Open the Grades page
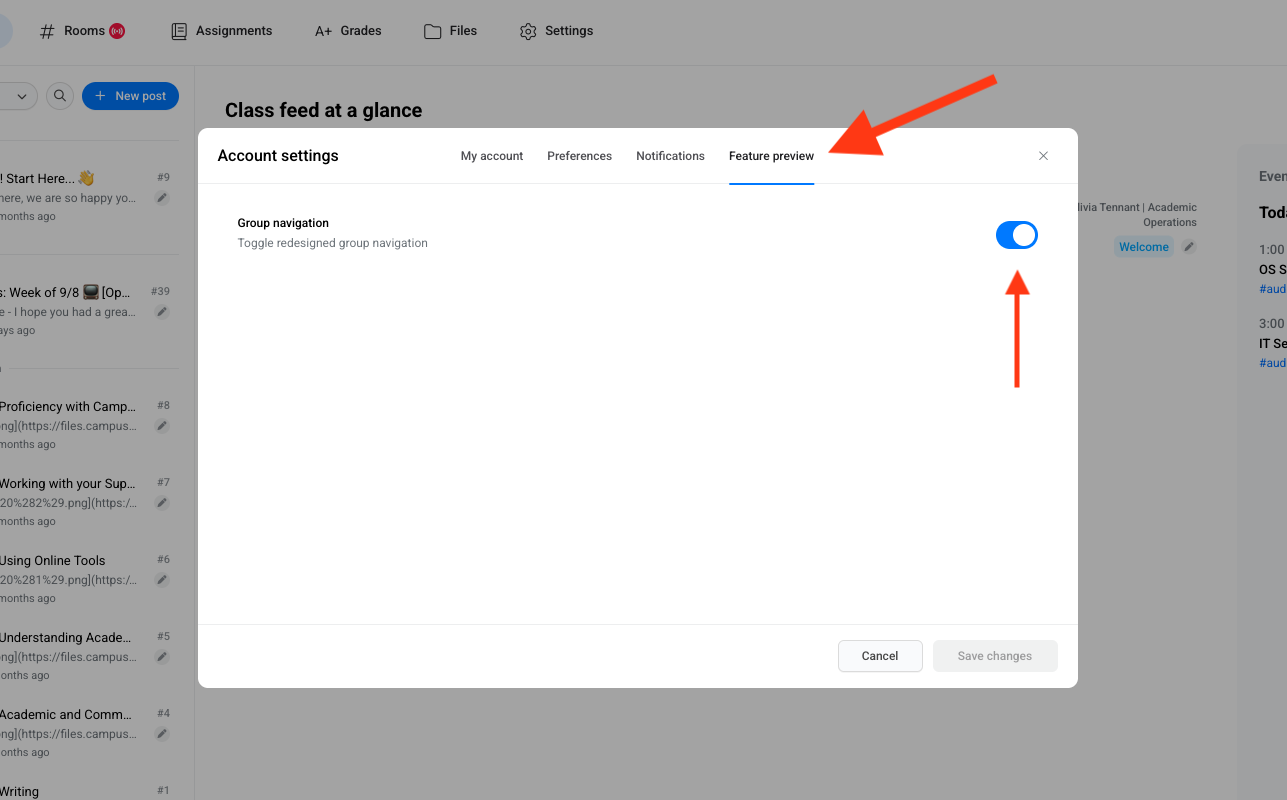 348,31
